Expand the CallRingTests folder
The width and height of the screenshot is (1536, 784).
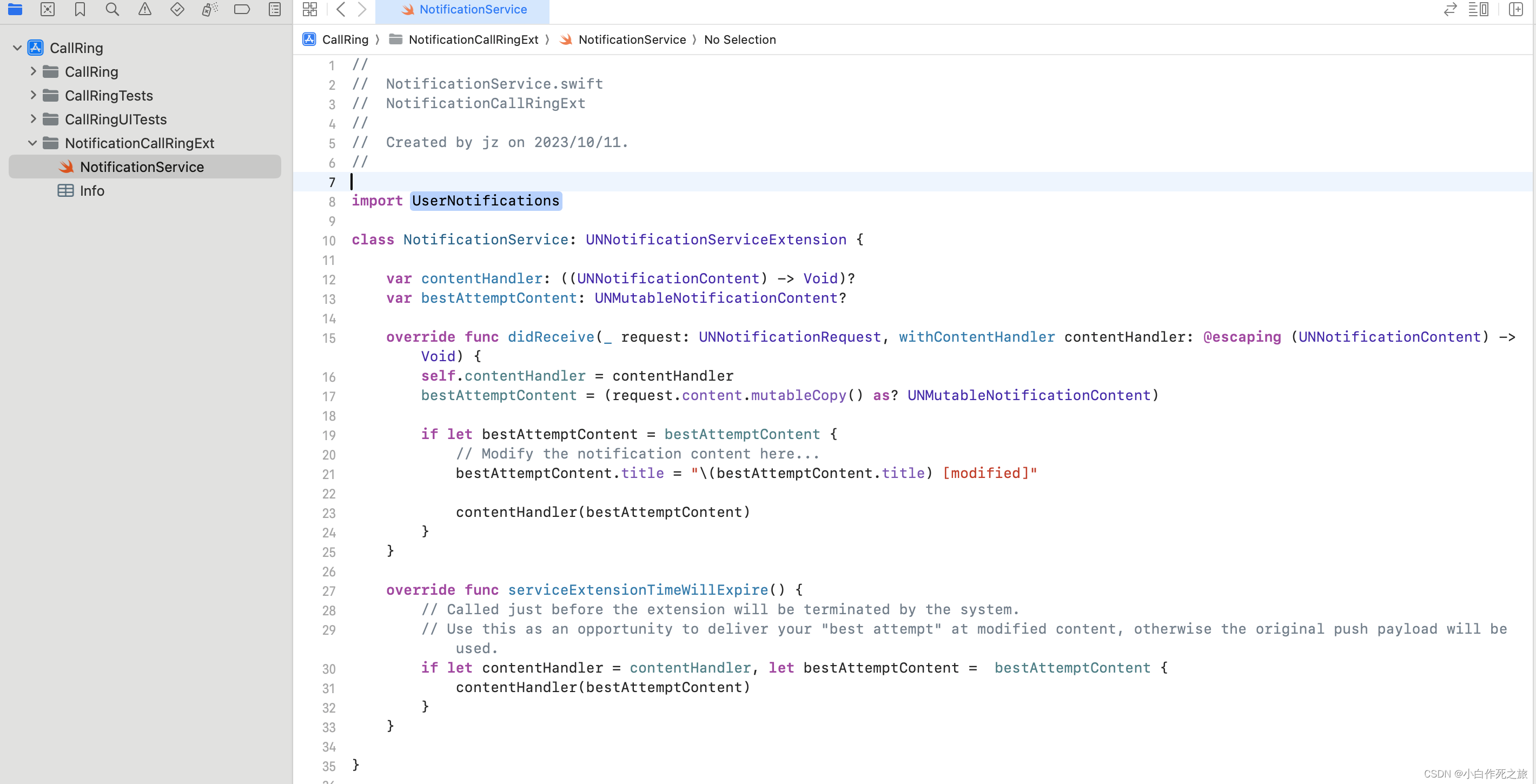[34, 95]
